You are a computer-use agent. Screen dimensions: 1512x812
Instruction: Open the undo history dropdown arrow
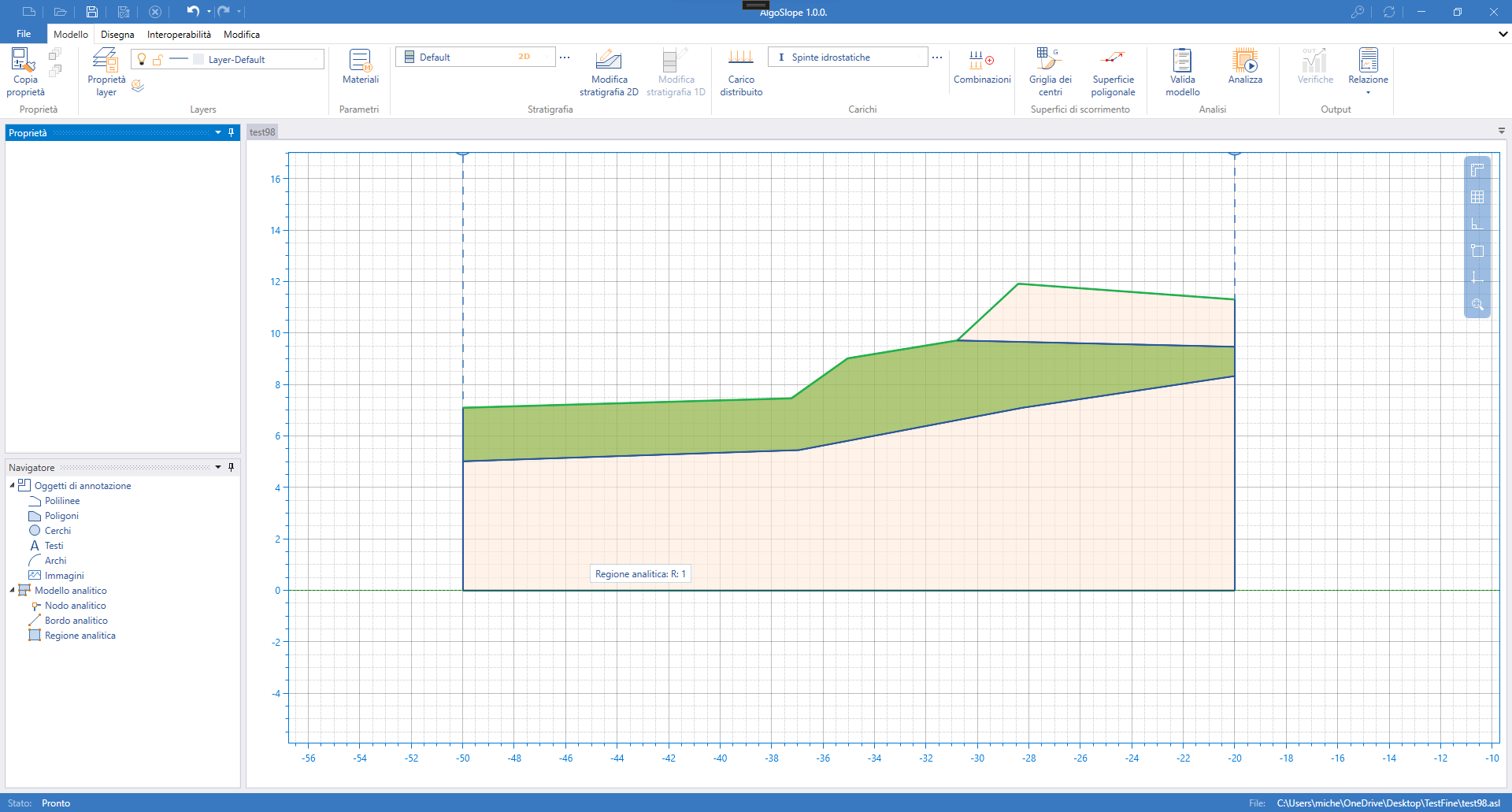(209, 12)
